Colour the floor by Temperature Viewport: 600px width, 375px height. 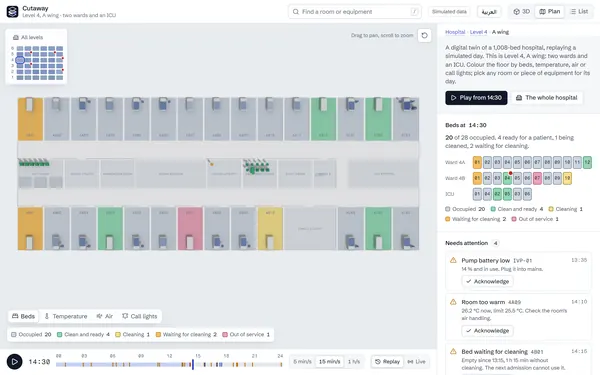pos(66,316)
